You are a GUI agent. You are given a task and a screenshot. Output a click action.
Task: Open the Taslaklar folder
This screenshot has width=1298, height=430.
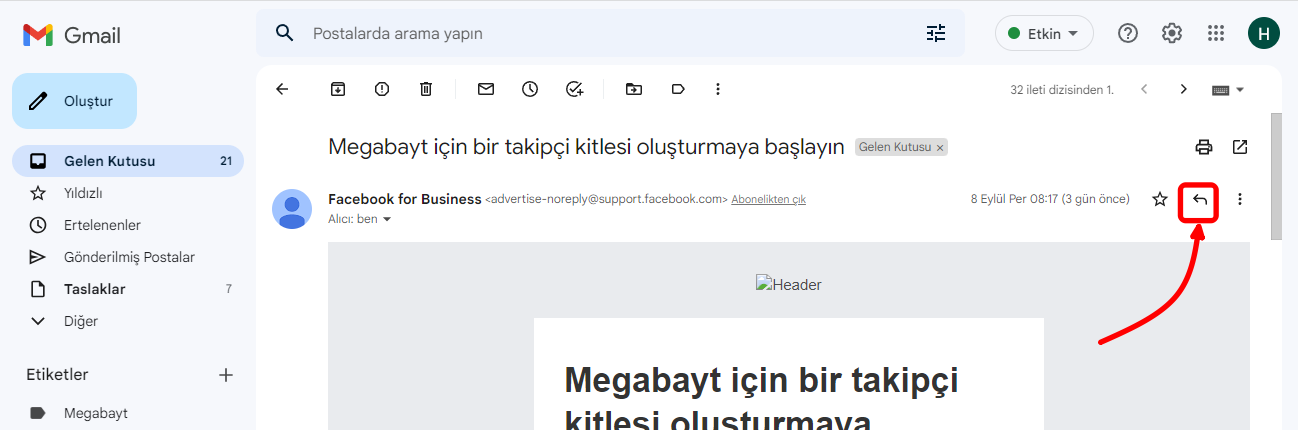coord(128,289)
